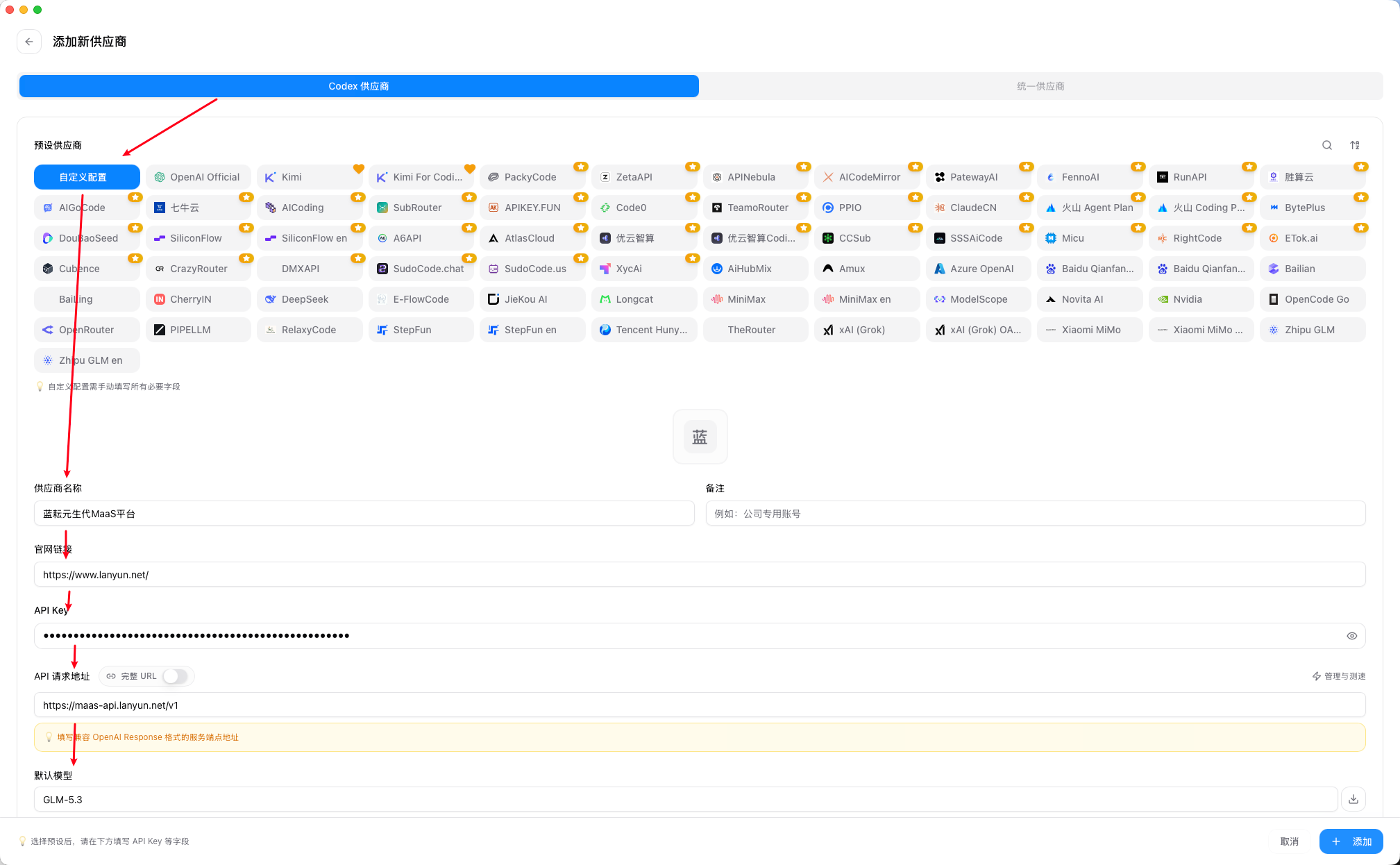Viewport: 1400px width, 865px height.
Task: Pick the xAI (Grok) preset
Action: (867, 330)
